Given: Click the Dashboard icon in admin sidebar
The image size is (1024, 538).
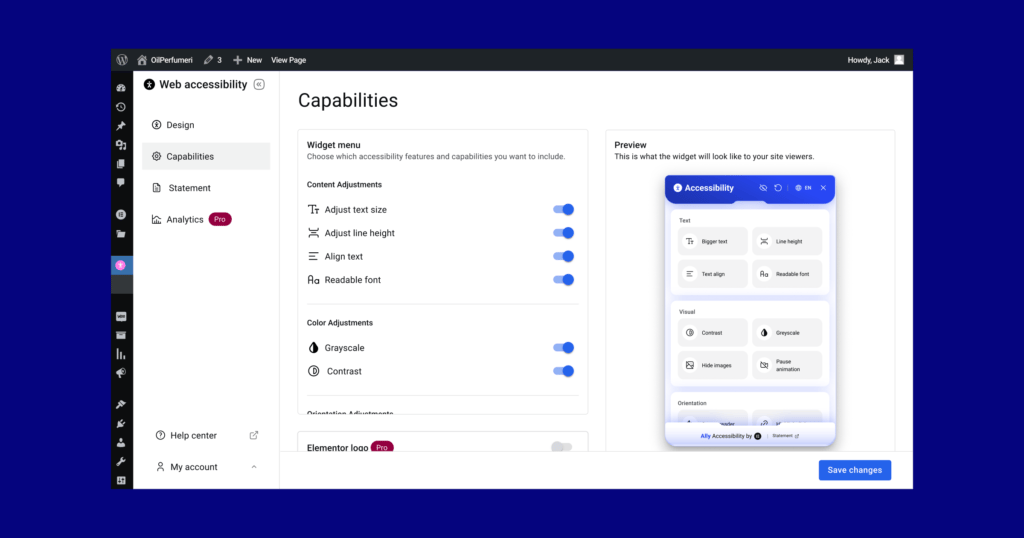Looking at the screenshot, I should 121,87.
